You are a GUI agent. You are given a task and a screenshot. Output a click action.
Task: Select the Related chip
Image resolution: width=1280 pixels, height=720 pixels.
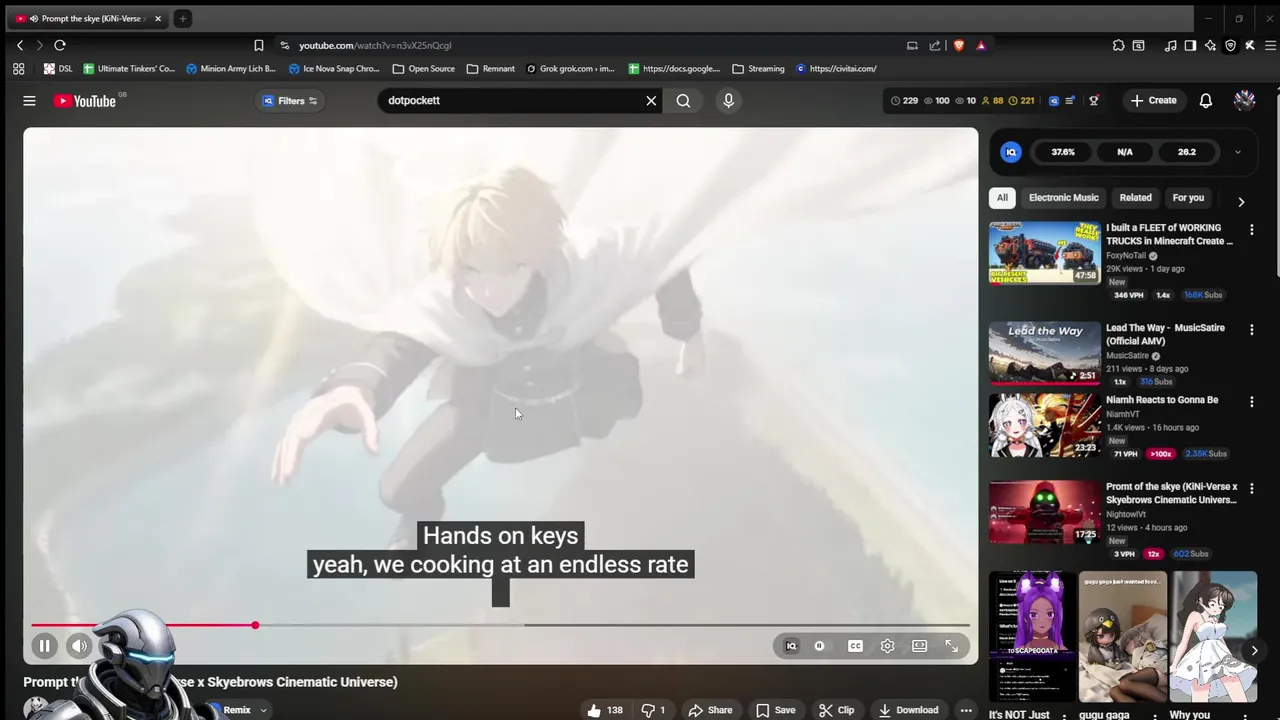tap(1135, 198)
